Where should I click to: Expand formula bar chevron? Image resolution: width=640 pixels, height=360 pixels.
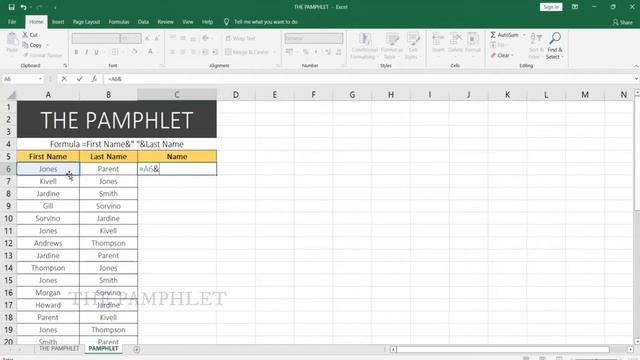[x=636, y=79]
